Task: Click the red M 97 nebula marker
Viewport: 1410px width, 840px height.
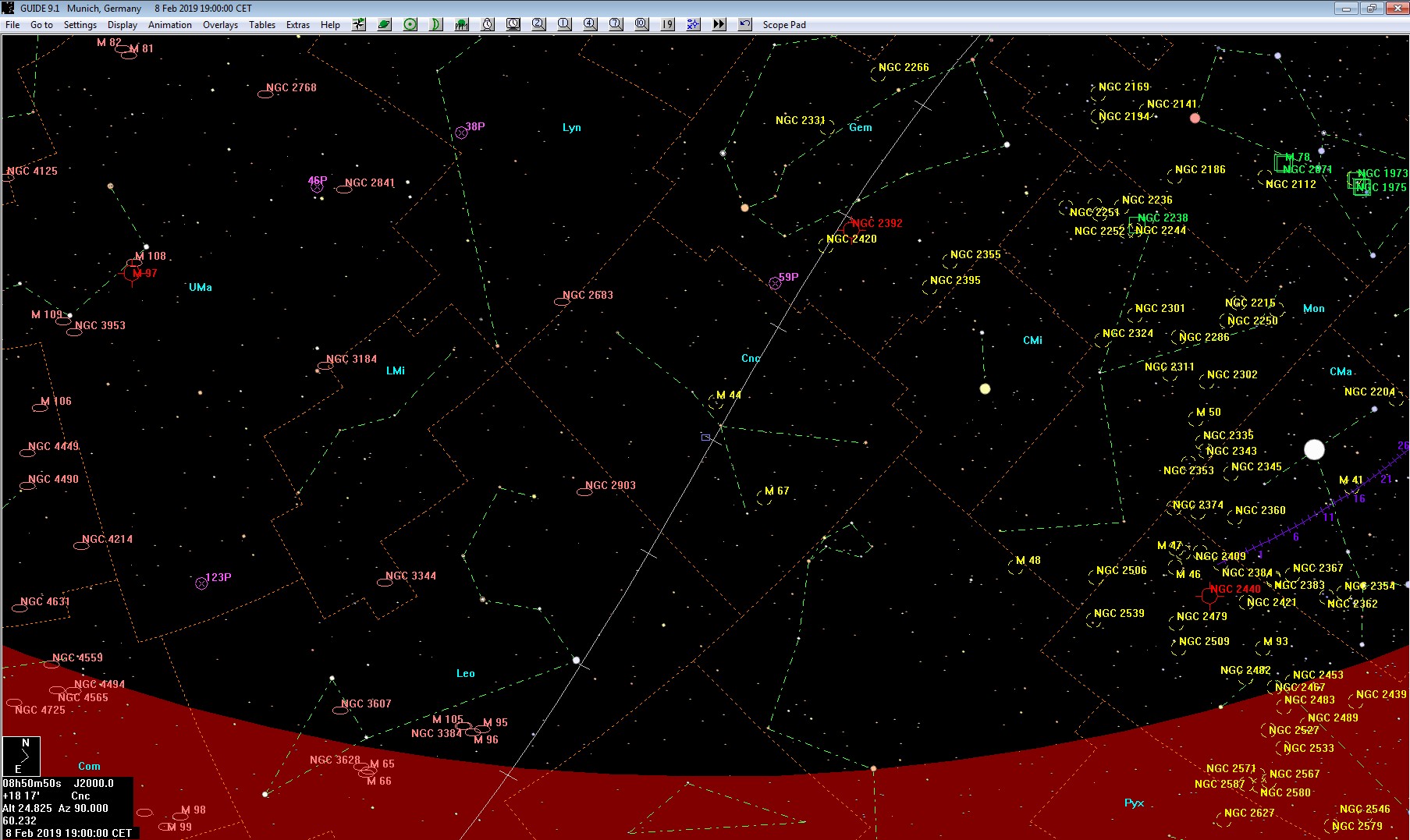Action: pos(133,273)
